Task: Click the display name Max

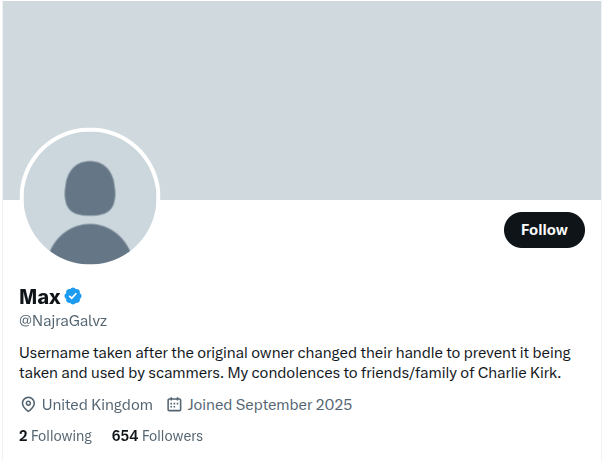Action: (x=40, y=297)
